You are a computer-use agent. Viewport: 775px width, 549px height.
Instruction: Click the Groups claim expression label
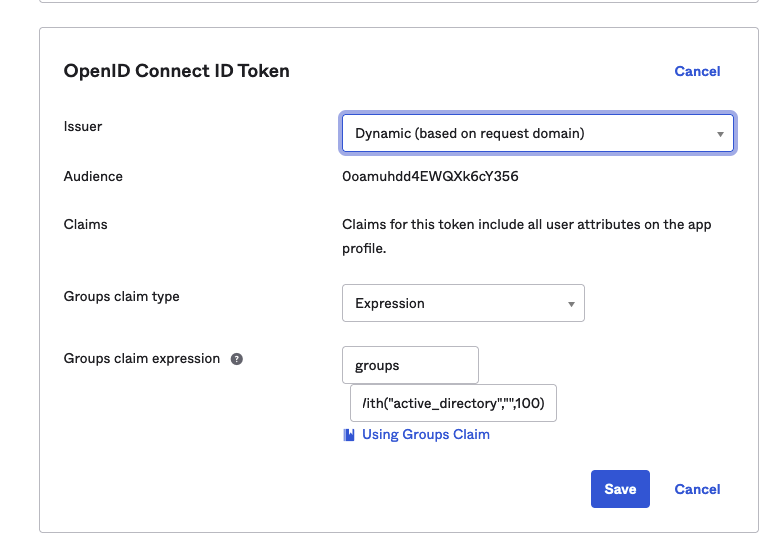tap(141, 358)
